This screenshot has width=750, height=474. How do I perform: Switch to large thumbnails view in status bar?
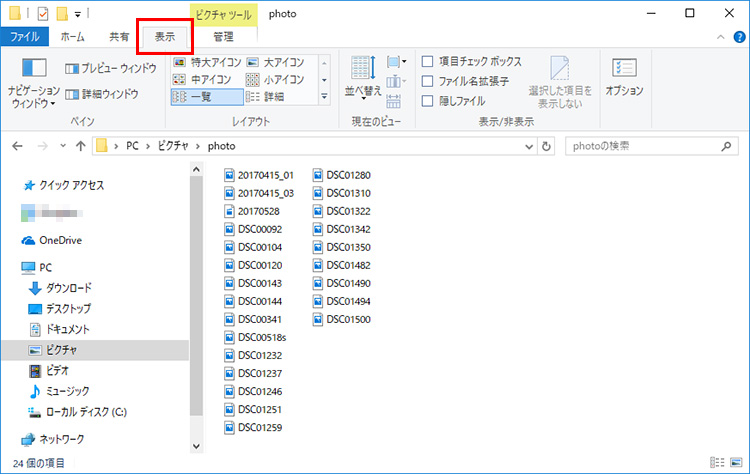click(734, 464)
